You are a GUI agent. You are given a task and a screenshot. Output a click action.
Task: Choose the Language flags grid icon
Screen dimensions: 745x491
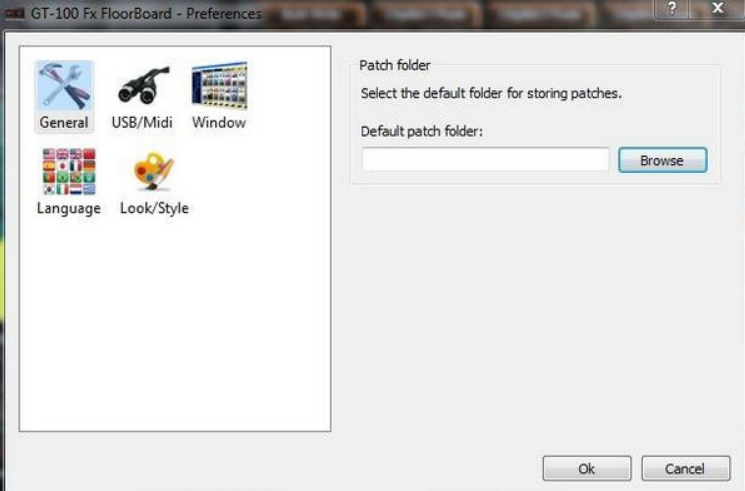69,172
